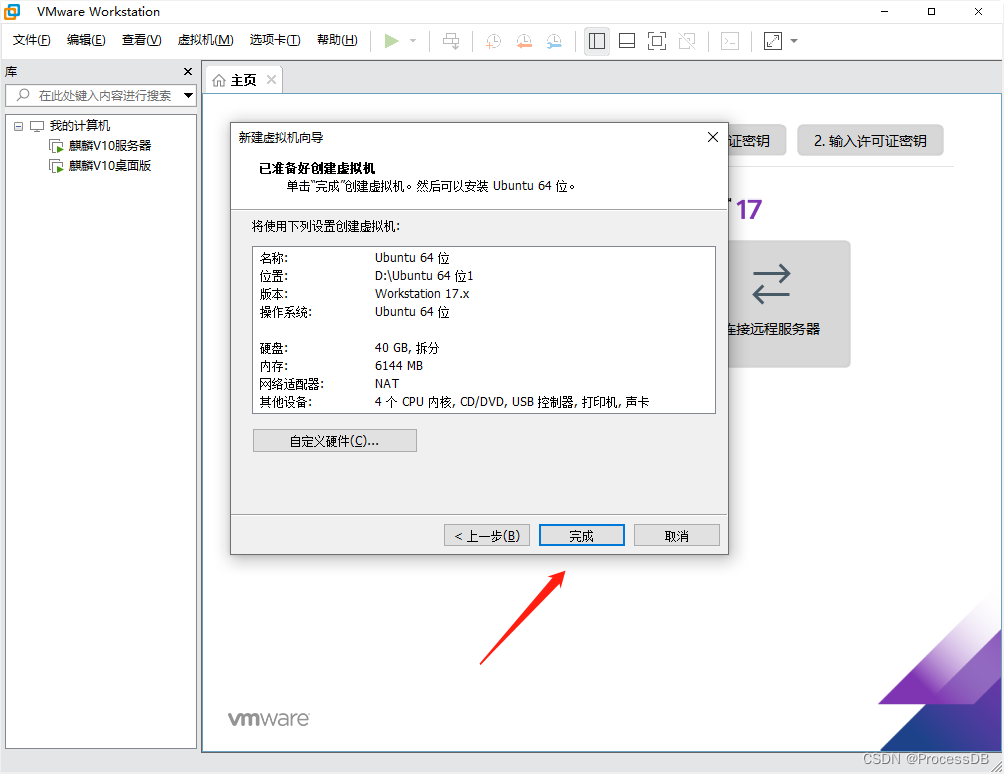The height and width of the screenshot is (774, 1004).
Task: Toggle the Show Library sidebar icon
Action: (597, 42)
